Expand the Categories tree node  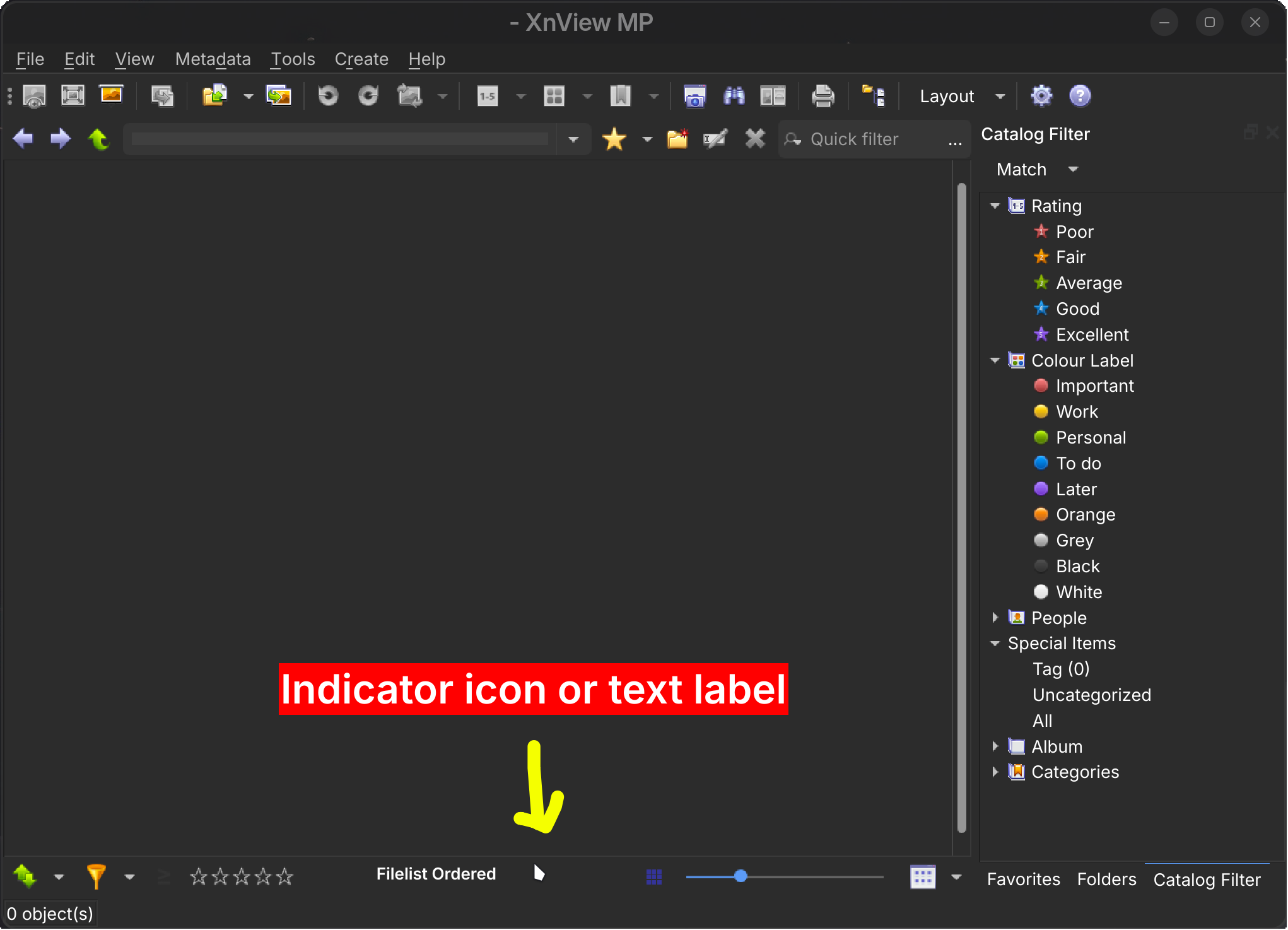[x=995, y=772]
